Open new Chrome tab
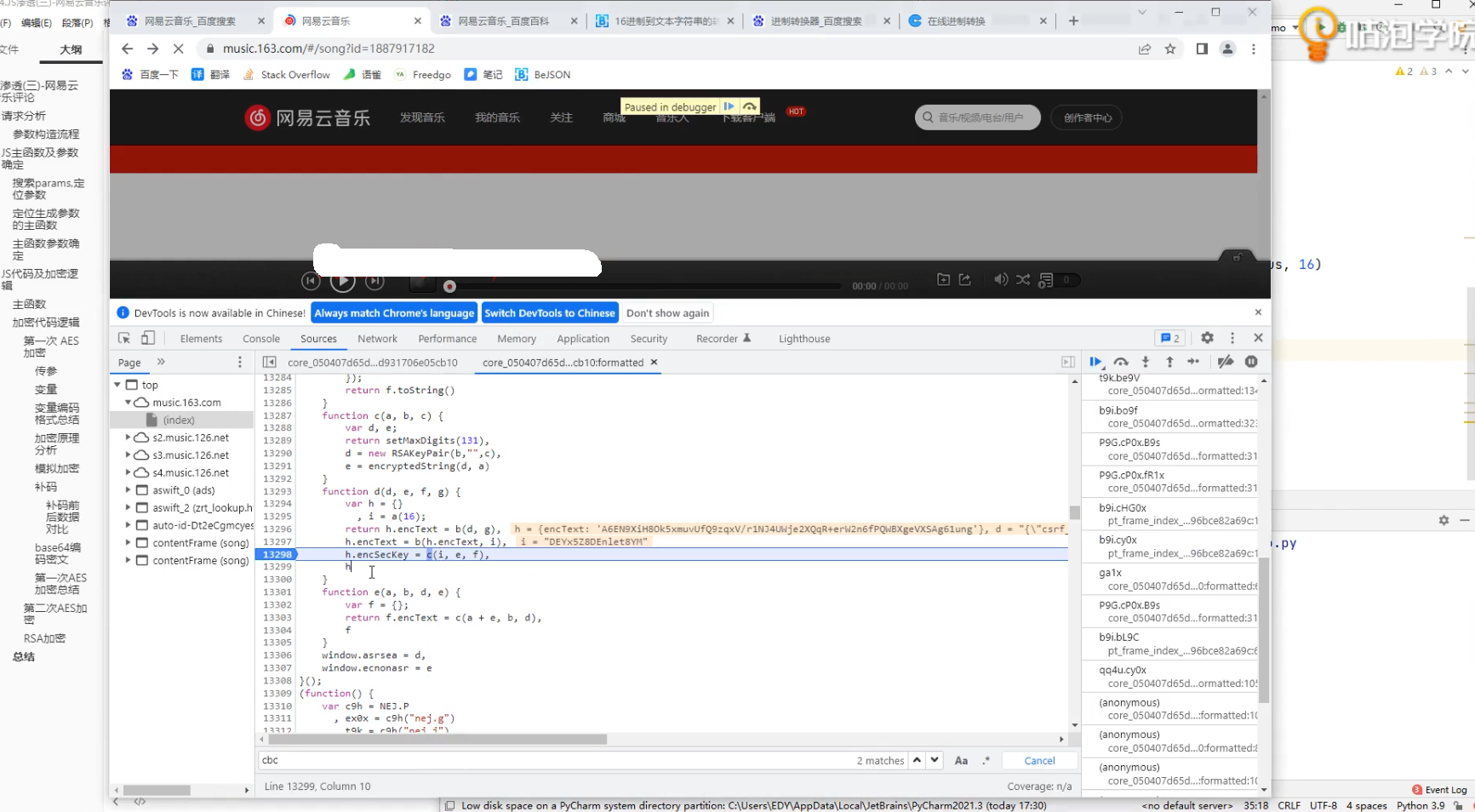The width and height of the screenshot is (1475, 812). [x=1073, y=20]
